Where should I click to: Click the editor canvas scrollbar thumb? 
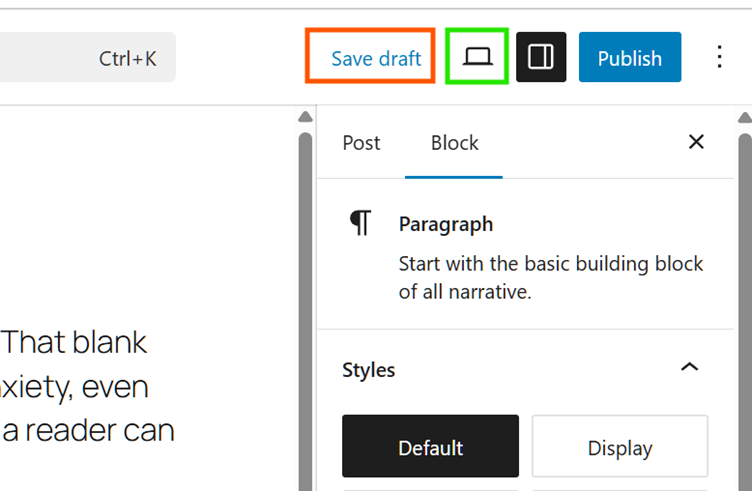[305, 300]
